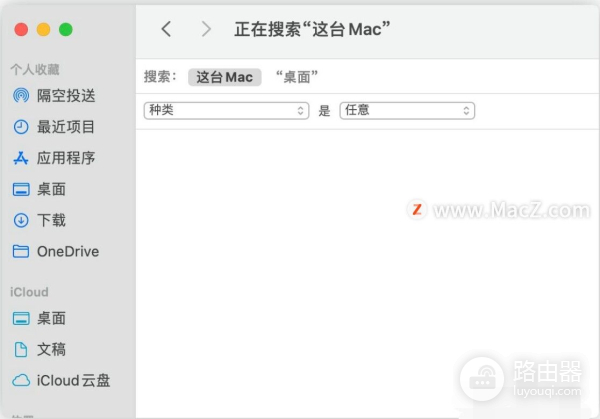600x419 pixels.
Task: Open OneDrive in the sidebar
Action: click(68, 251)
